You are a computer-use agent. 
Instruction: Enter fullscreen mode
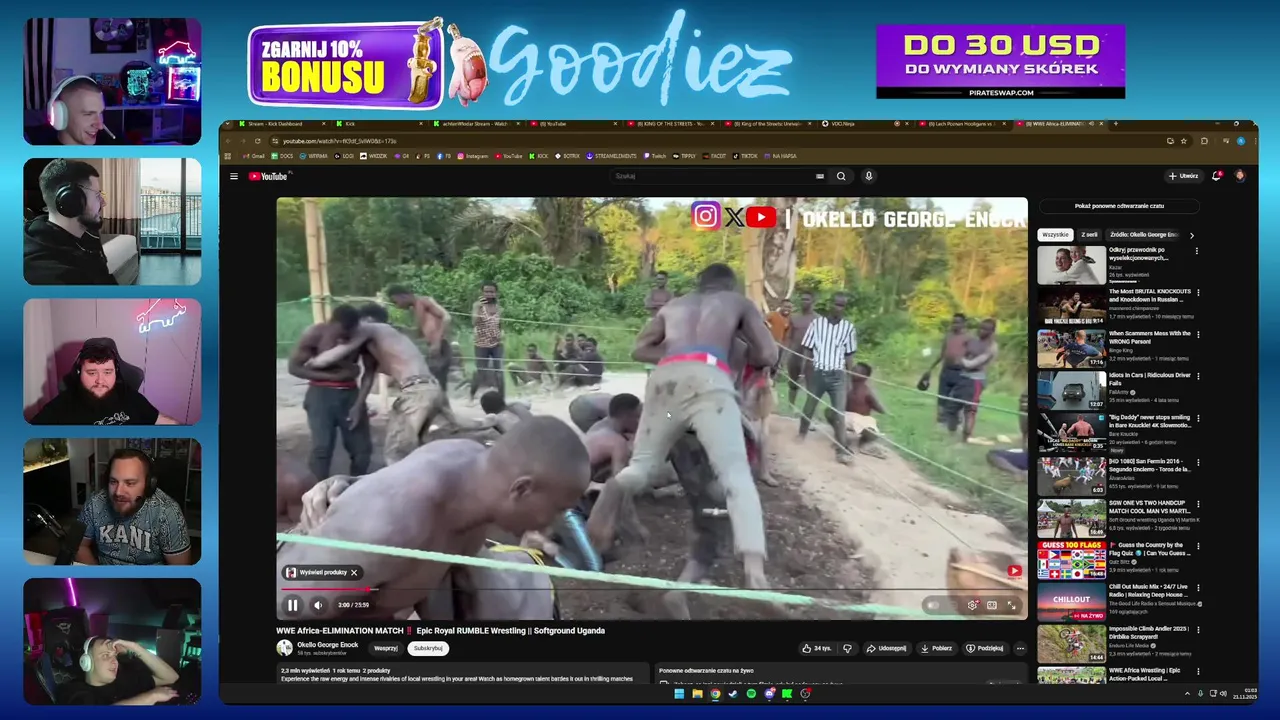1011,605
